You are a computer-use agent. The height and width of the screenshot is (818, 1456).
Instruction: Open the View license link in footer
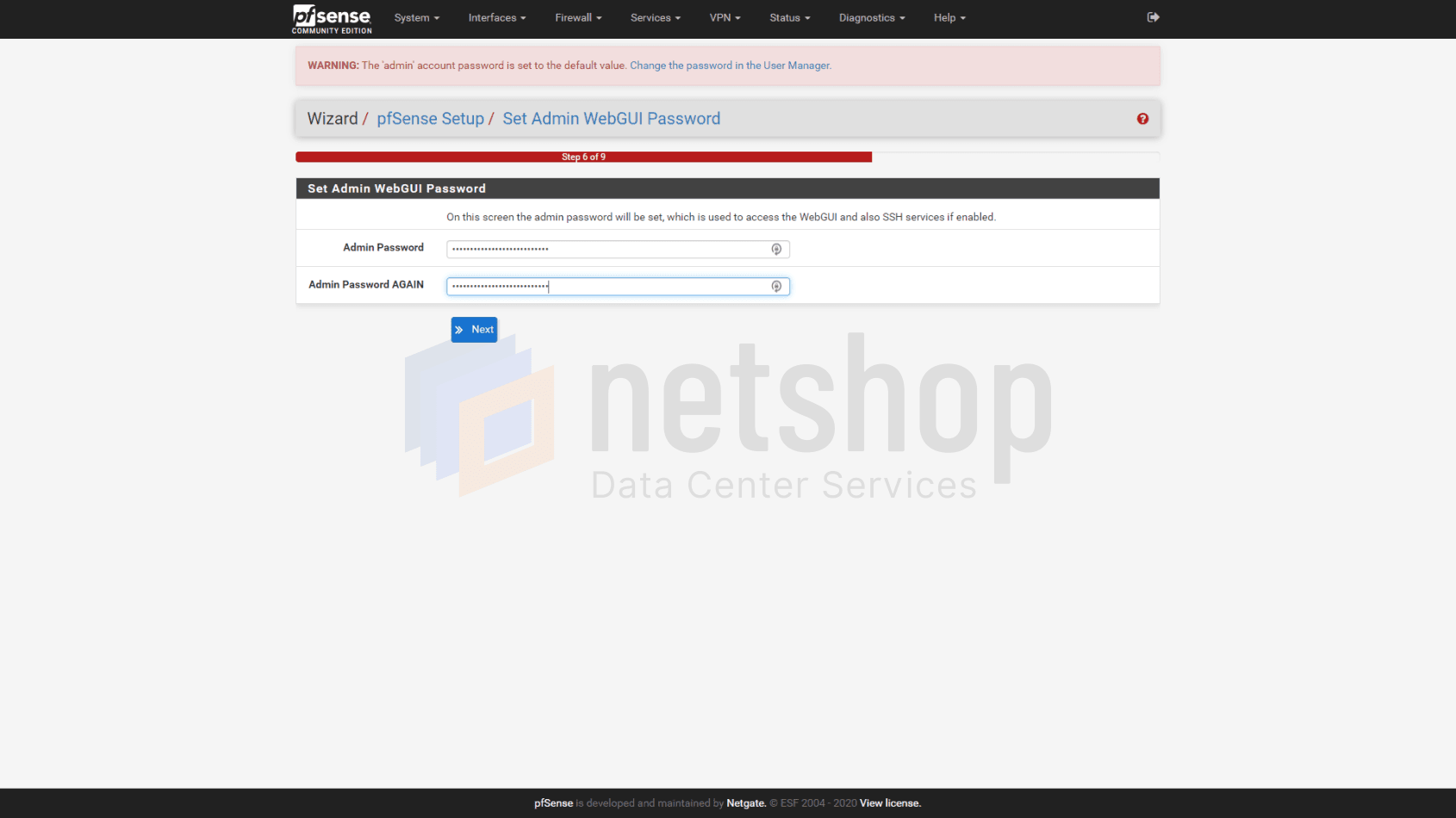point(889,803)
